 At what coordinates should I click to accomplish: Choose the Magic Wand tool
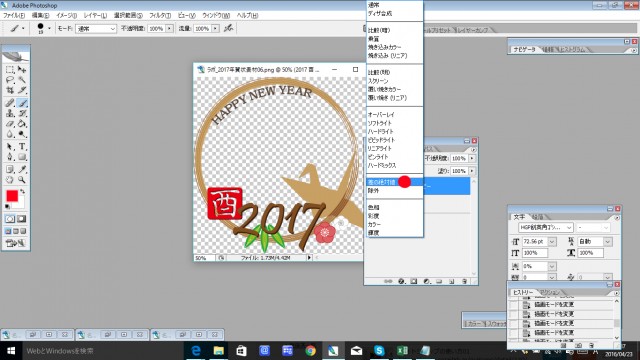[x=22, y=80]
